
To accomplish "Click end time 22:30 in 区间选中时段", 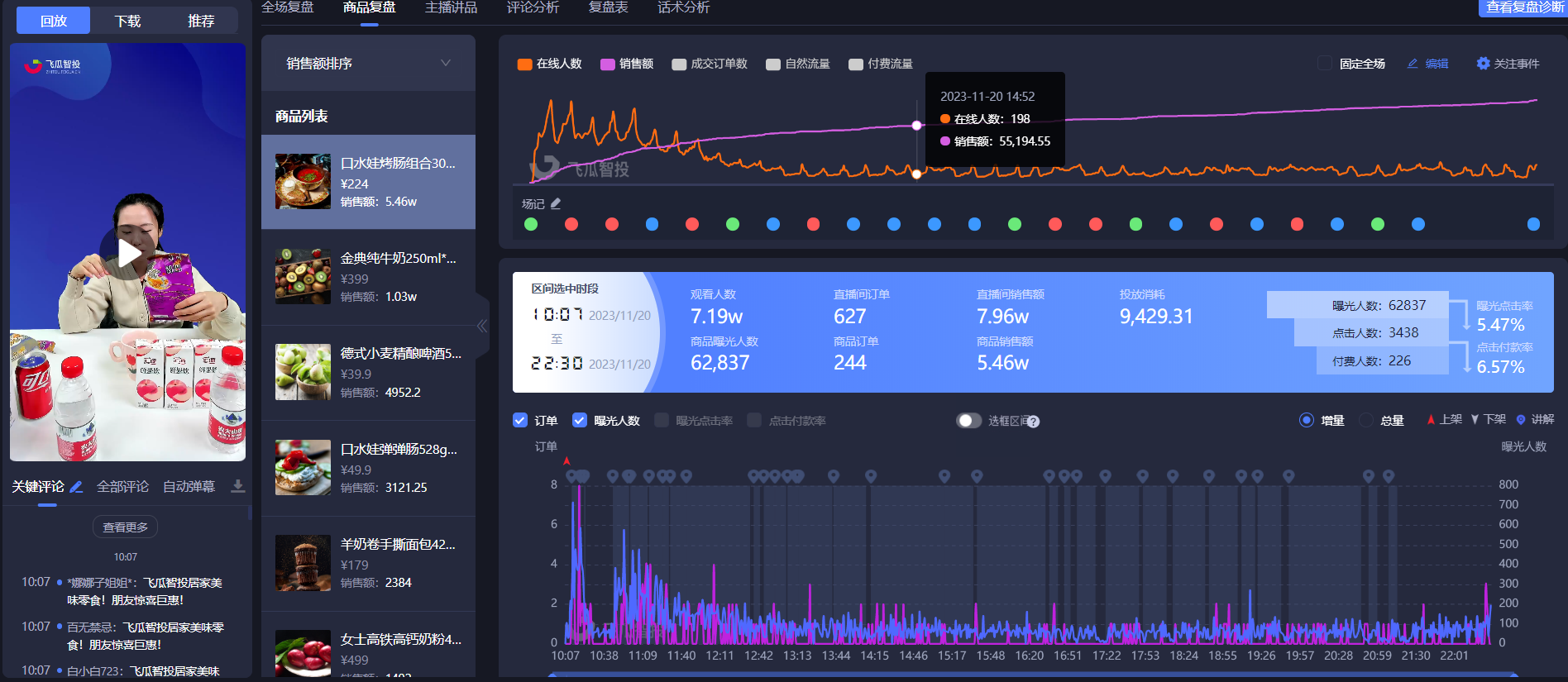I will pyautogui.click(x=557, y=363).
